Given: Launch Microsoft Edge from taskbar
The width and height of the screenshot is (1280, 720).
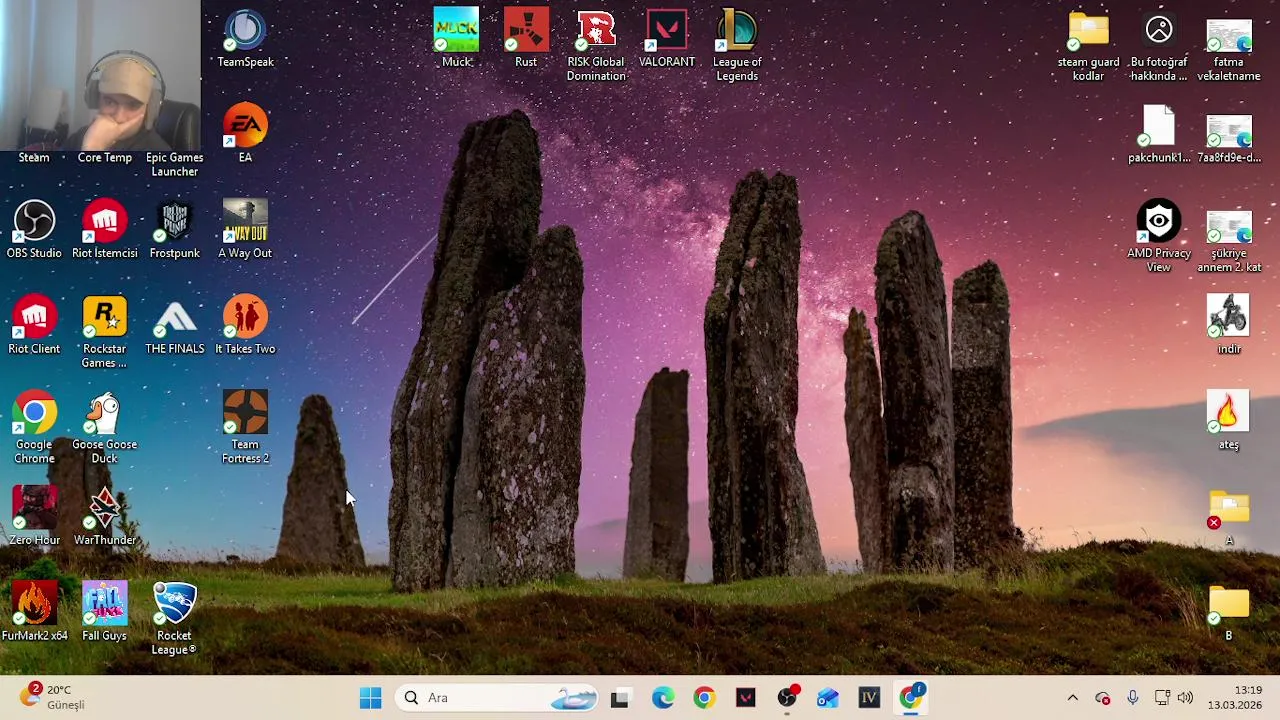Looking at the screenshot, I should pyautogui.click(x=663, y=698).
